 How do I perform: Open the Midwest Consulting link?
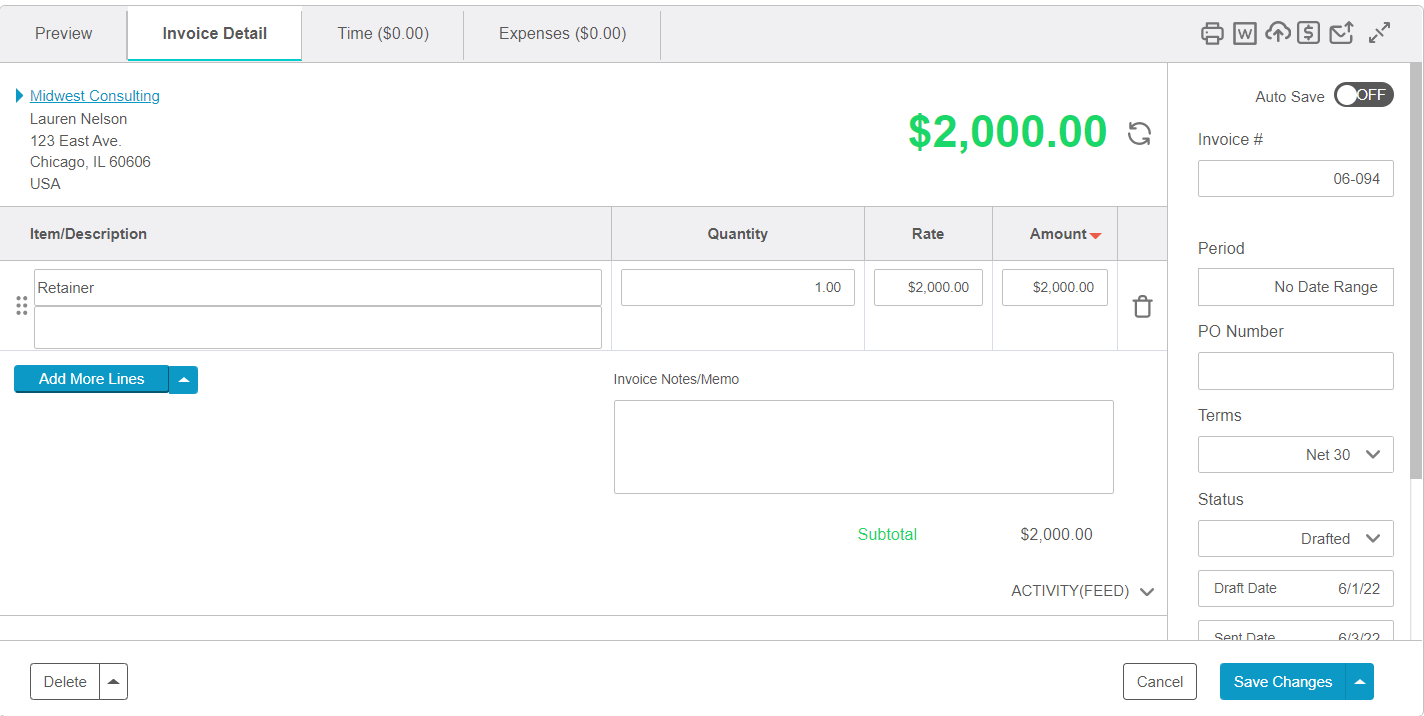[94, 95]
